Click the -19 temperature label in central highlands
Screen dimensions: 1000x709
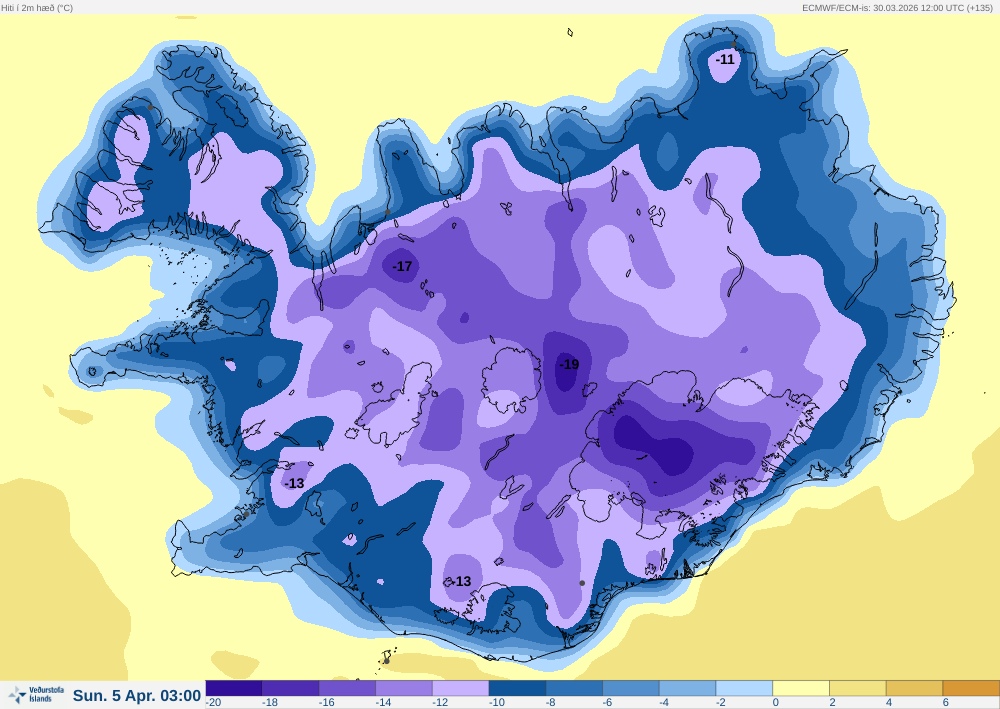tap(569, 364)
